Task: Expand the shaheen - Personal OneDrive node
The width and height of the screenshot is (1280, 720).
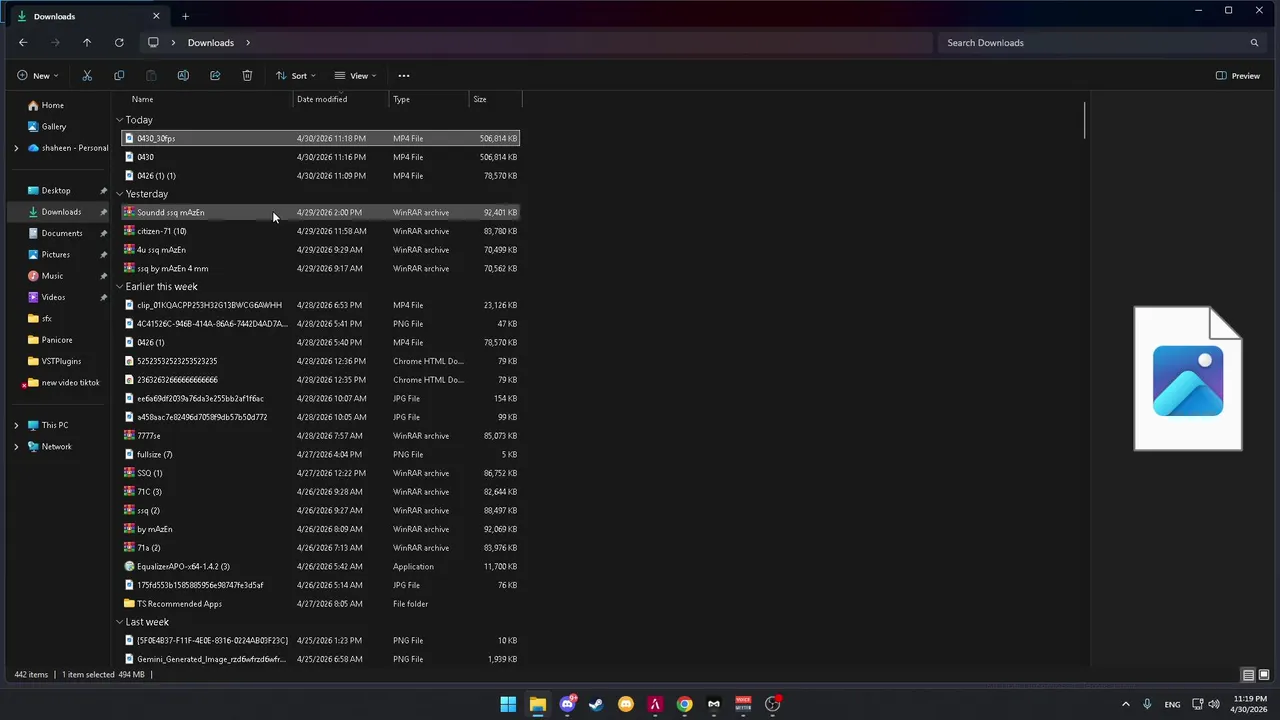Action: coord(16,148)
